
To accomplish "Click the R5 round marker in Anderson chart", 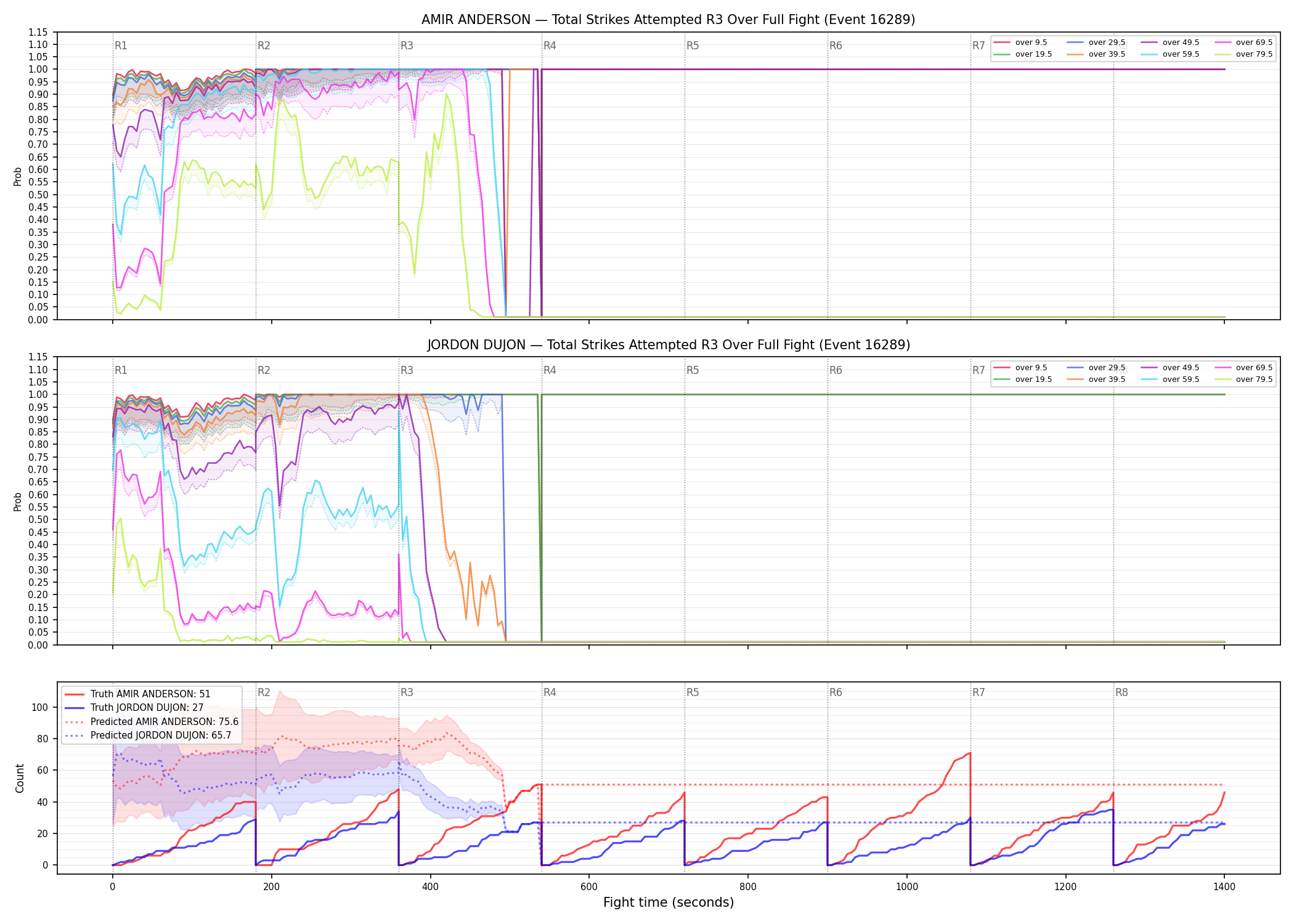I will click(x=693, y=46).
